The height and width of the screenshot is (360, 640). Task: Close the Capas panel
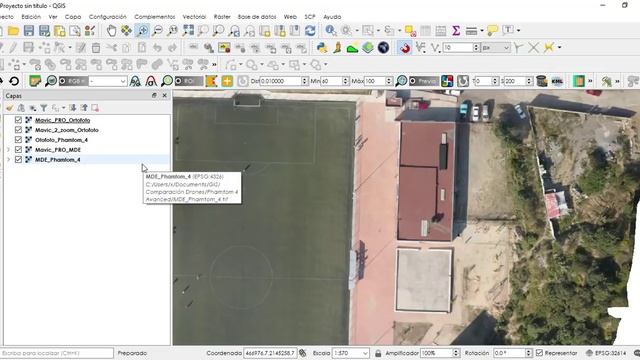pyautogui.click(x=164, y=96)
